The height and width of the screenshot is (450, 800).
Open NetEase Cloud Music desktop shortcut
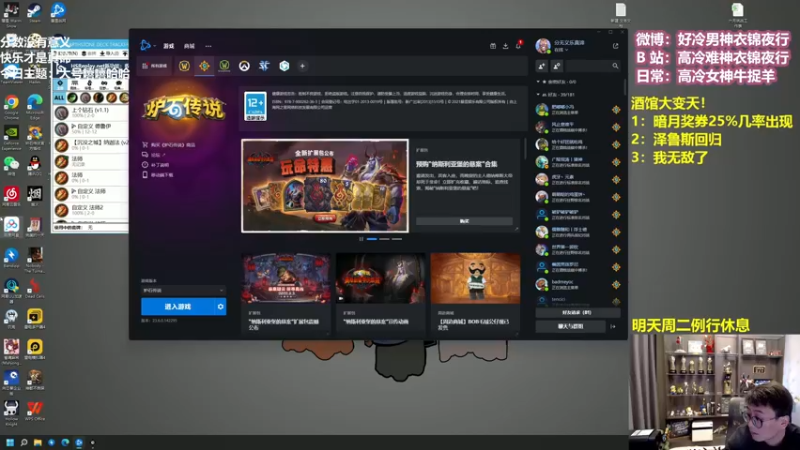click(x=11, y=196)
